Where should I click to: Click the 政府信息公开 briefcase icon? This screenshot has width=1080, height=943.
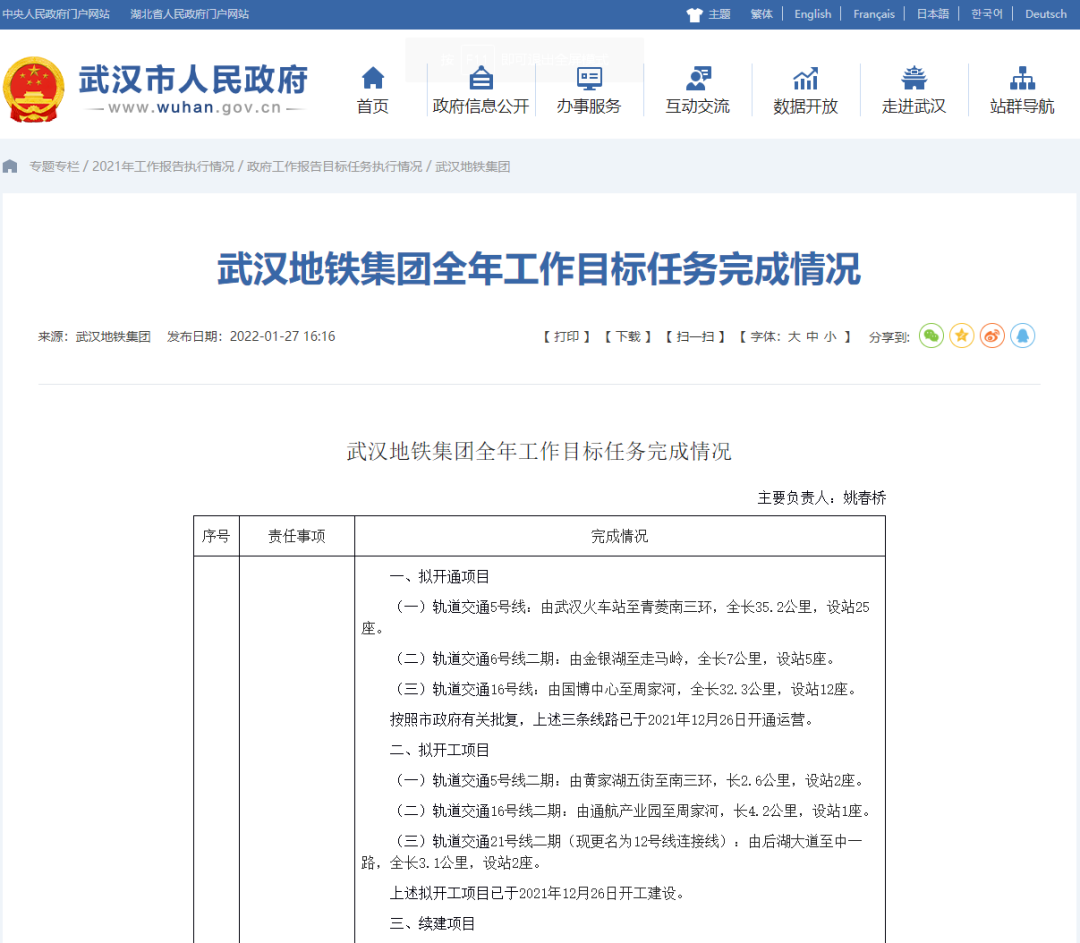point(481,78)
